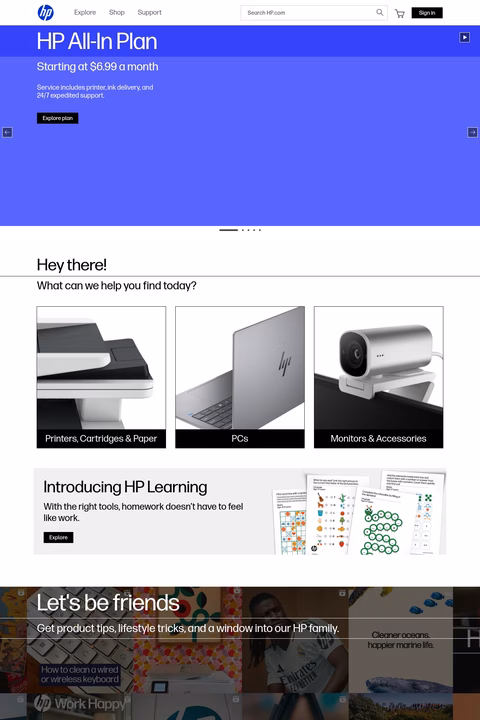The height and width of the screenshot is (720, 480).
Task: Click the 'Let's be friends' heading
Action: [x=108, y=602]
